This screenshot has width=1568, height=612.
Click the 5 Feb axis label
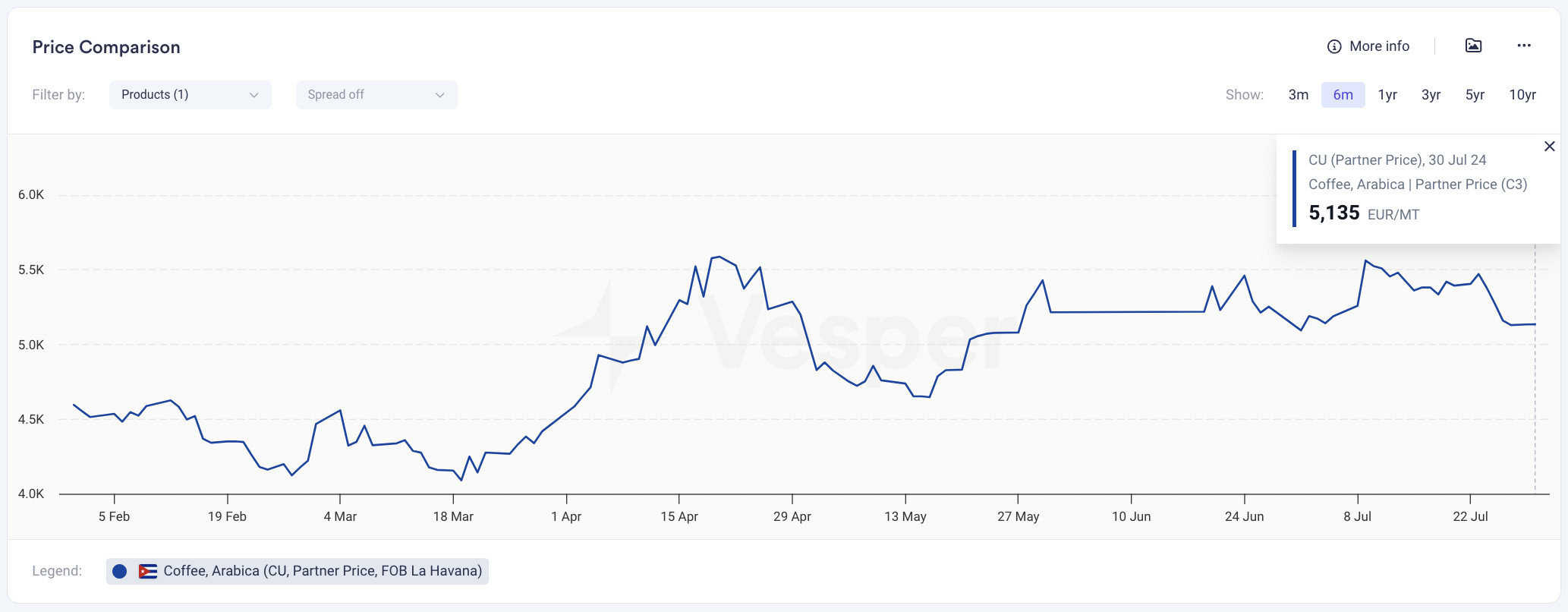click(x=114, y=516)
